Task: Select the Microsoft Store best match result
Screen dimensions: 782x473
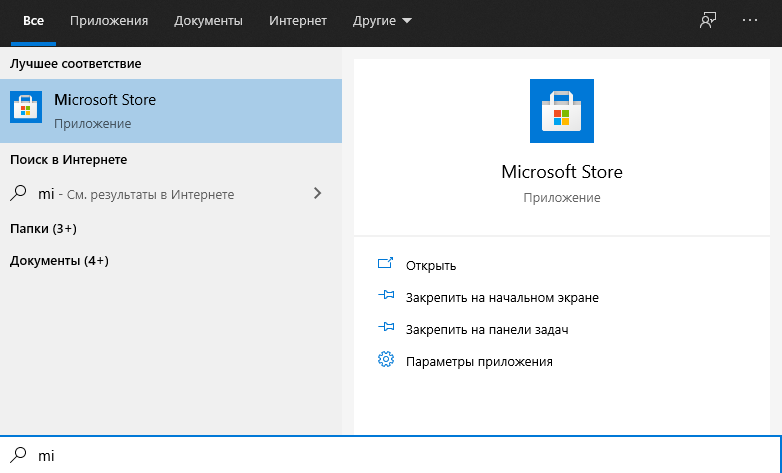Action: (171, 111)
